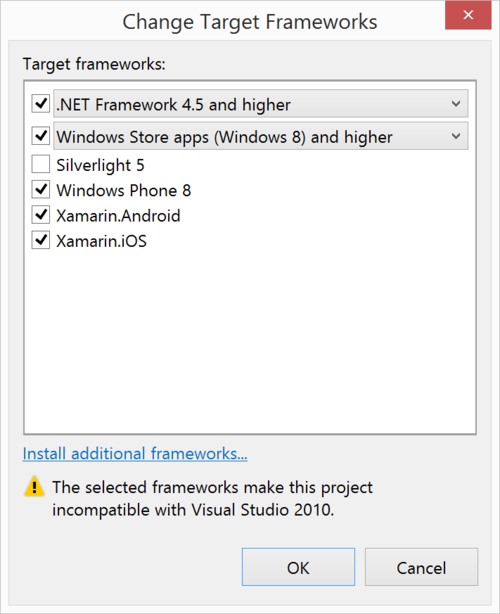The height and width of the screenshot is (614, 500).
Task: Click the Xamarin.Android list entry text
Action: point(118,216)
